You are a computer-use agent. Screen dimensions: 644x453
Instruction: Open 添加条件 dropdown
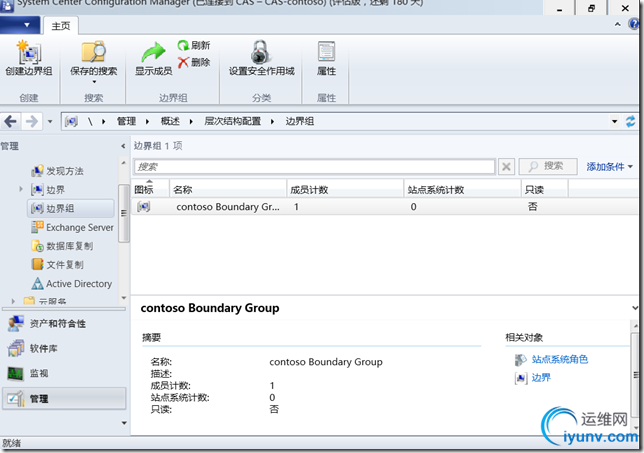(x=609, y=167)
